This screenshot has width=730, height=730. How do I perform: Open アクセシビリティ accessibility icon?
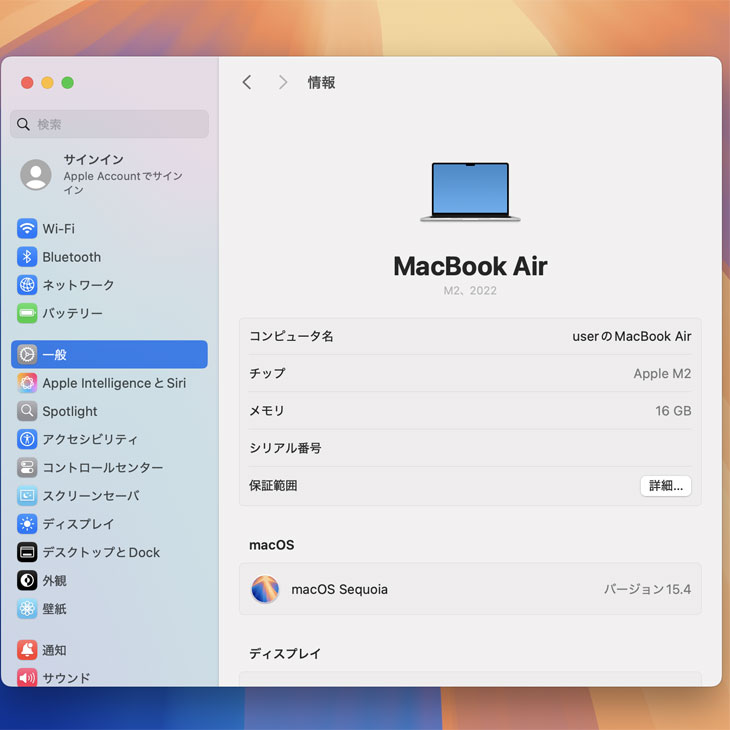pos(27,439)
